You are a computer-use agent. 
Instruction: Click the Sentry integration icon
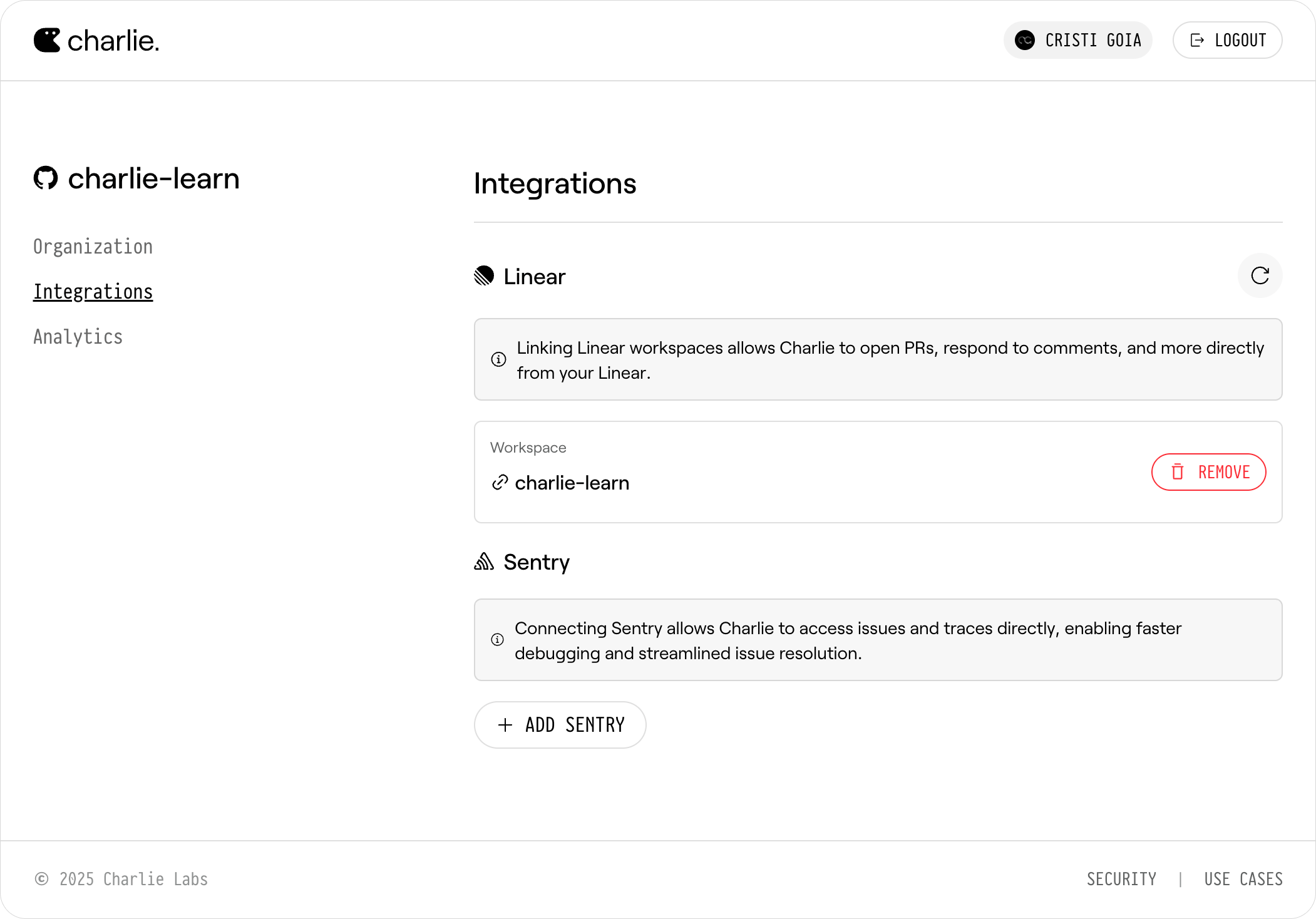pyautogui.click(x=483, y=562)
